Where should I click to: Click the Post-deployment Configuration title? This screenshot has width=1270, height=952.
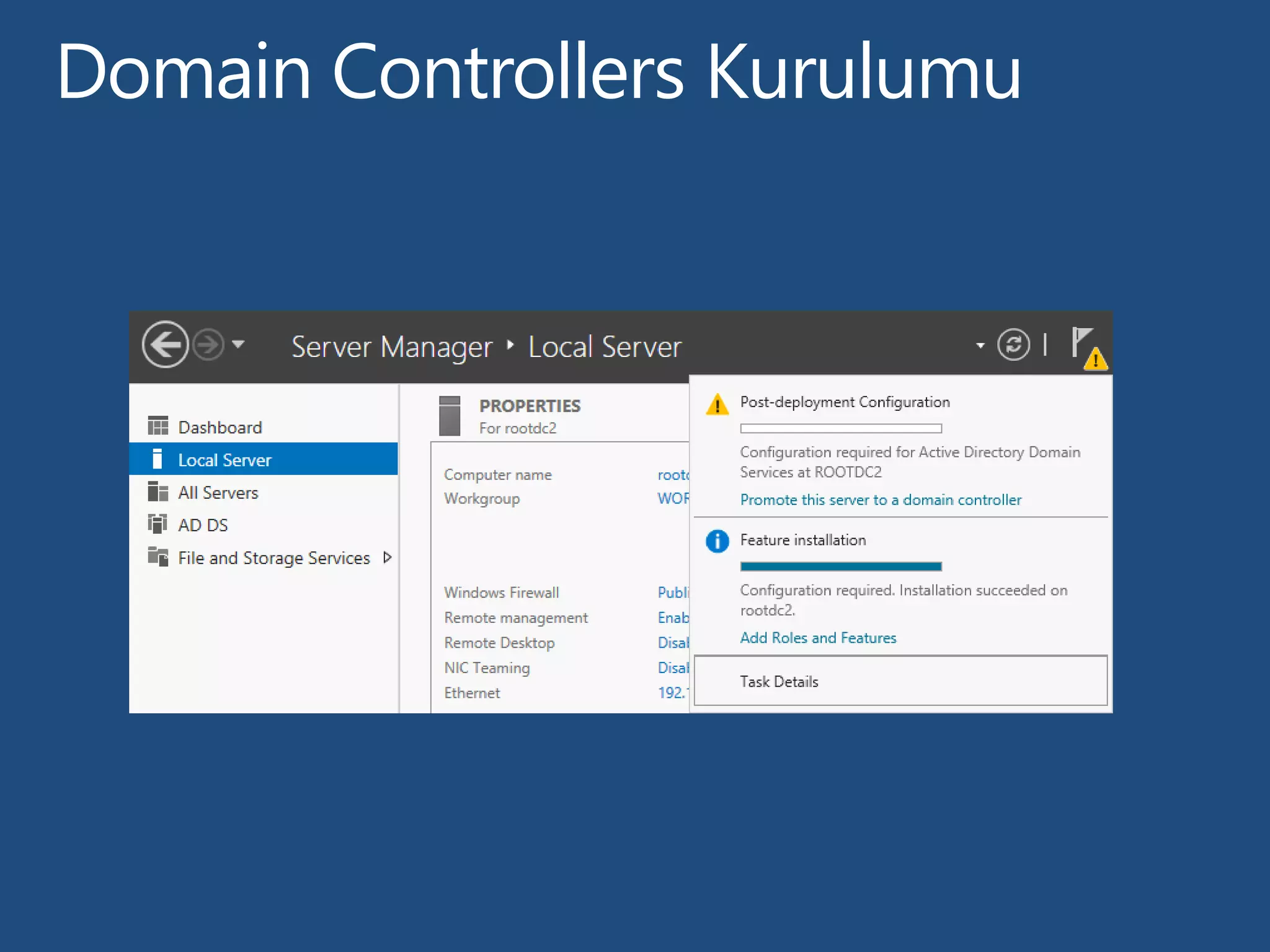tap(845, 402)
